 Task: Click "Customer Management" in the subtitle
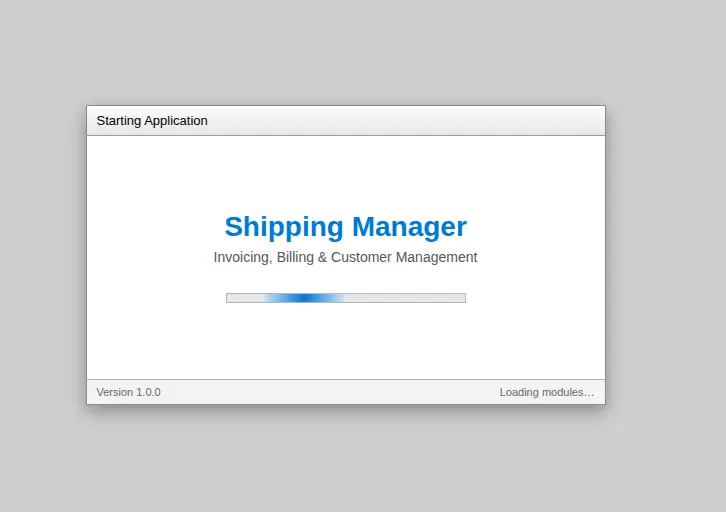(404, 257)
